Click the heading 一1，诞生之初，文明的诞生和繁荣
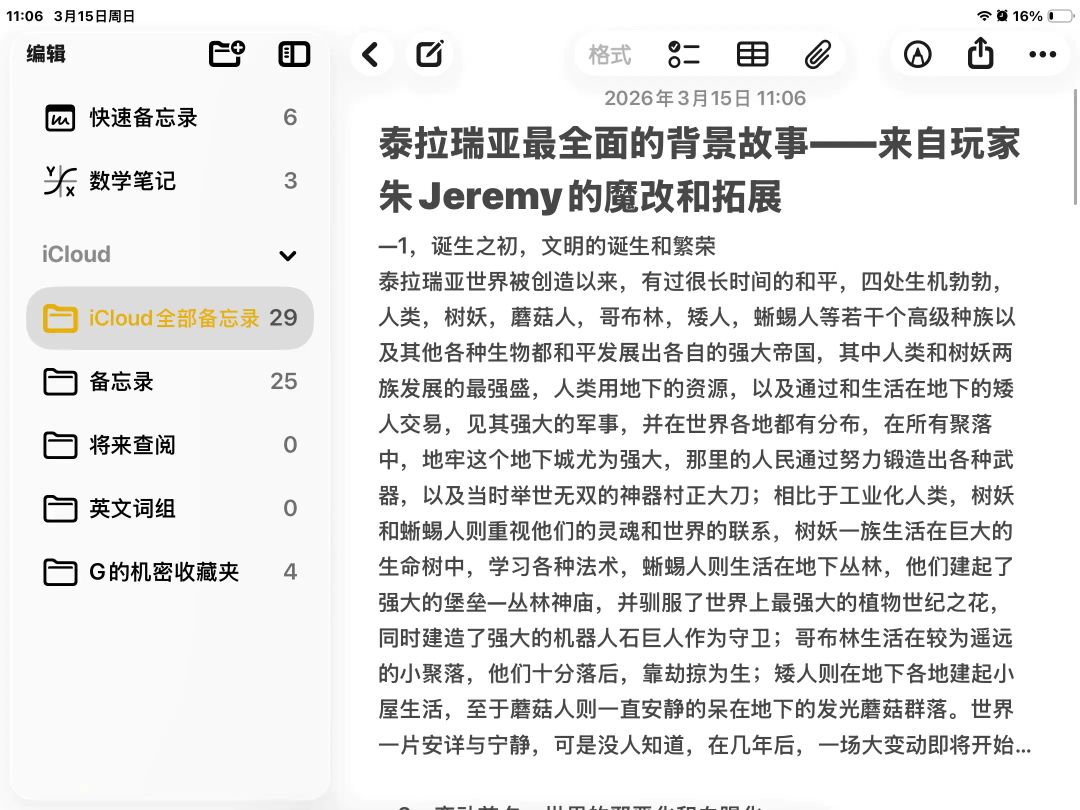The height and width of the screenshot is (810, 1080). click(x=547, y=246)
